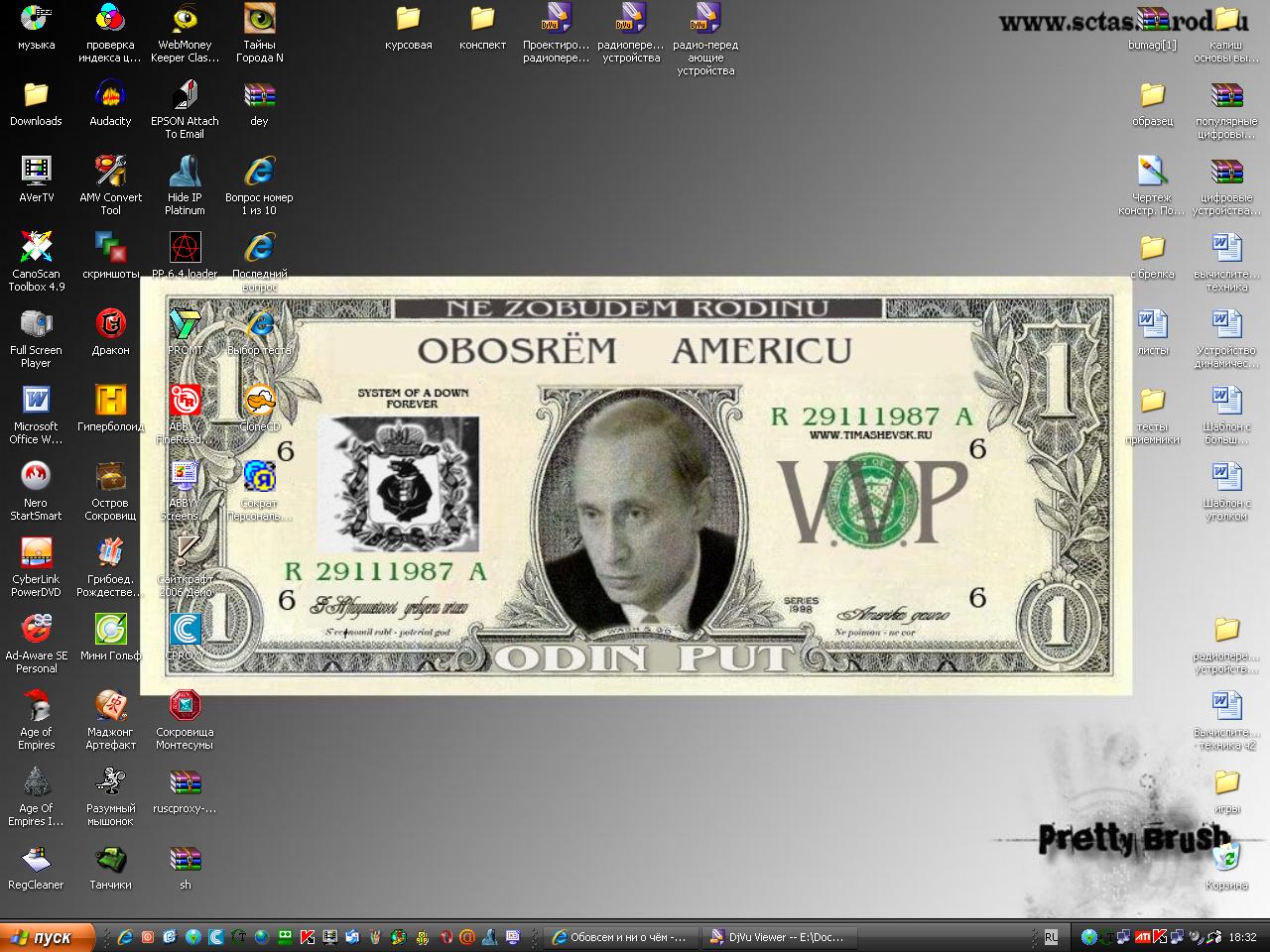Open Age of Empires shortcut
The height and width of the screenshot is (952, 1270).
[36, 721]
